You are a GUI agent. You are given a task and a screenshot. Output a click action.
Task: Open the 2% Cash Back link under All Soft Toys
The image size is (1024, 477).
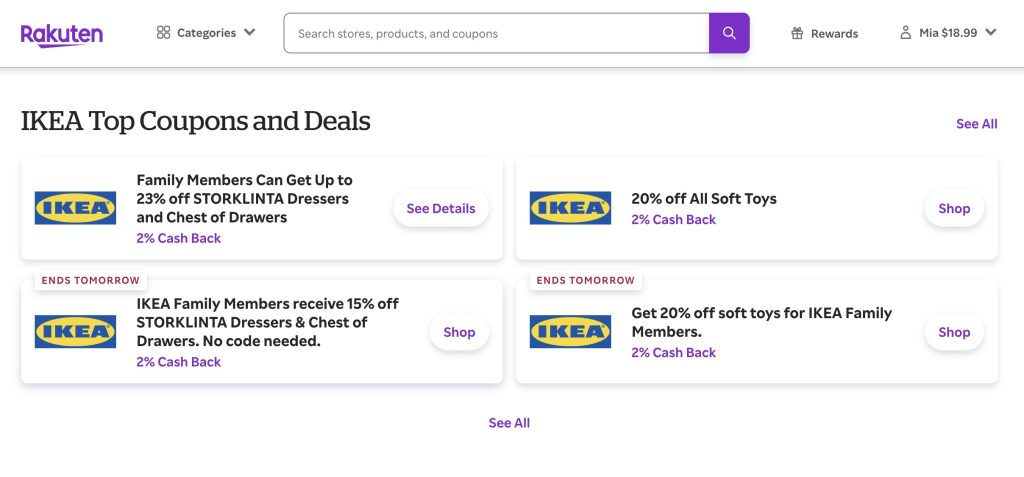pos(673,220)
